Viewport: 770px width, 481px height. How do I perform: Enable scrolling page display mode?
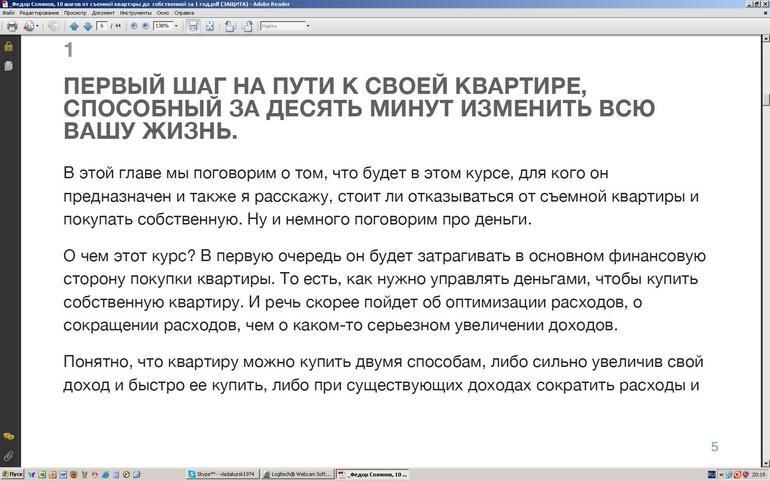click(x=193, y=26)
